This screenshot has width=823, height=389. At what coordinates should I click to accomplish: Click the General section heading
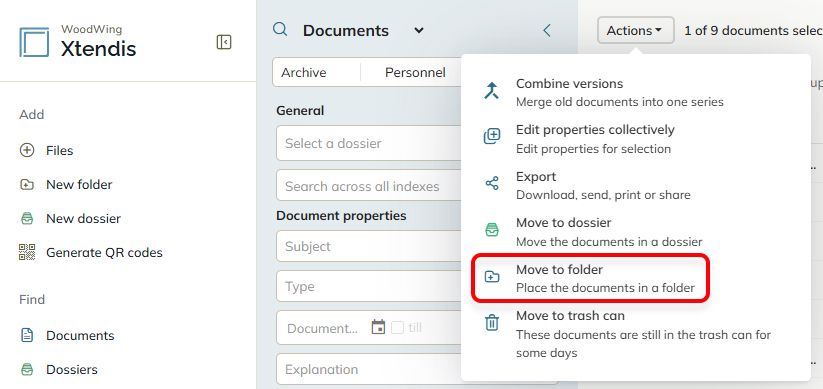tap(300, 111)
